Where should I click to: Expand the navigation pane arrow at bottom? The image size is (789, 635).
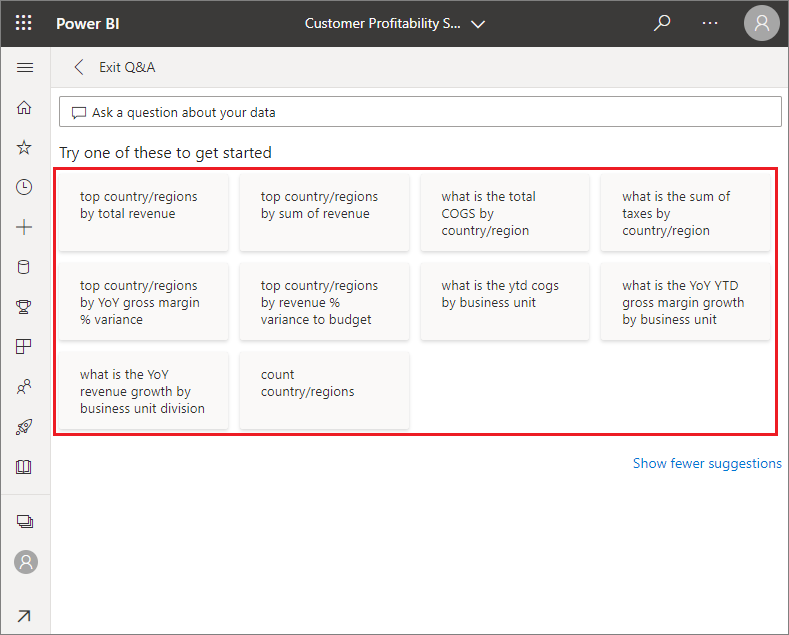[x=25, y=616]
